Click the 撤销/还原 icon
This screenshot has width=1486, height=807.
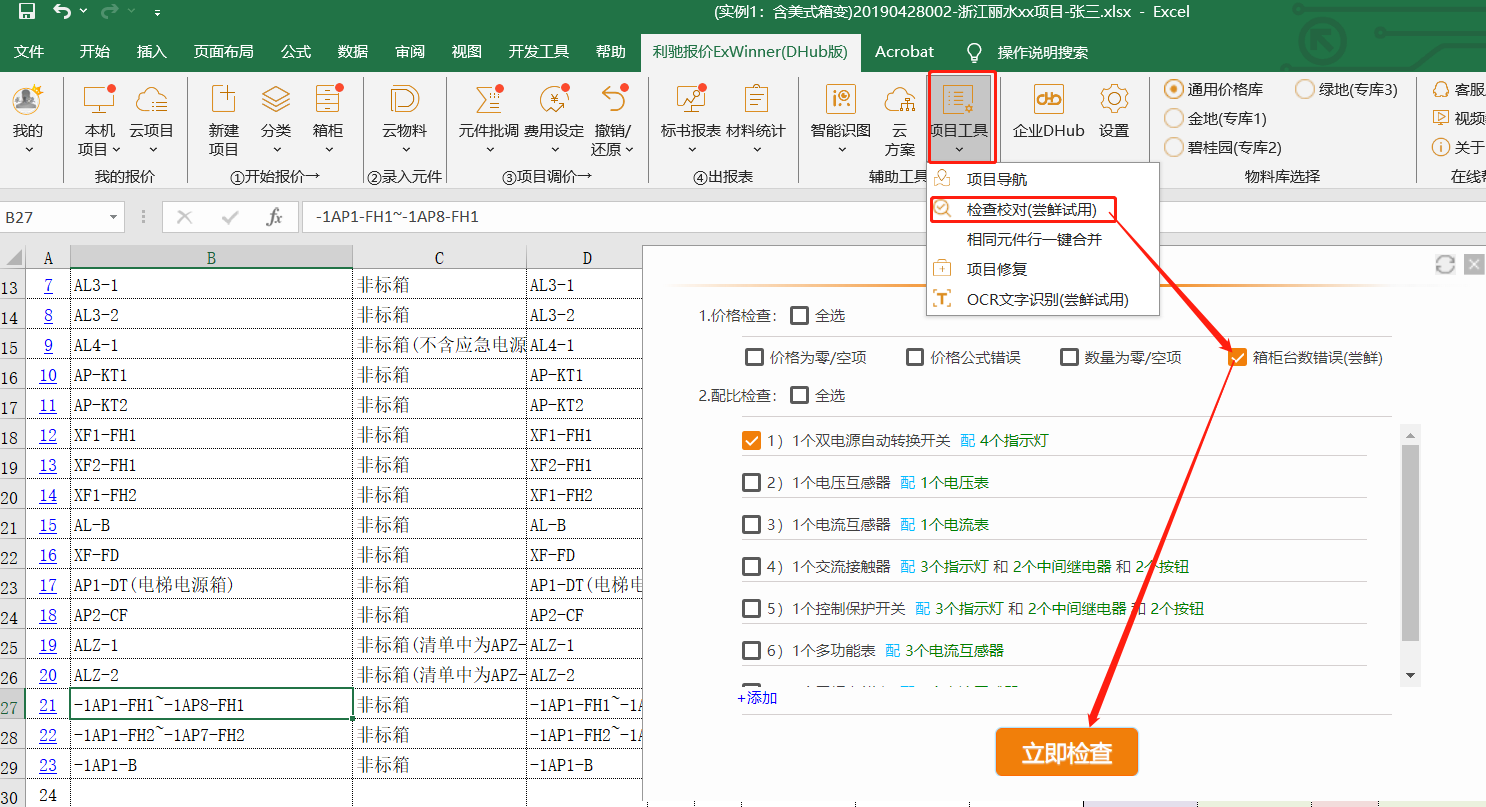(612, 99)
